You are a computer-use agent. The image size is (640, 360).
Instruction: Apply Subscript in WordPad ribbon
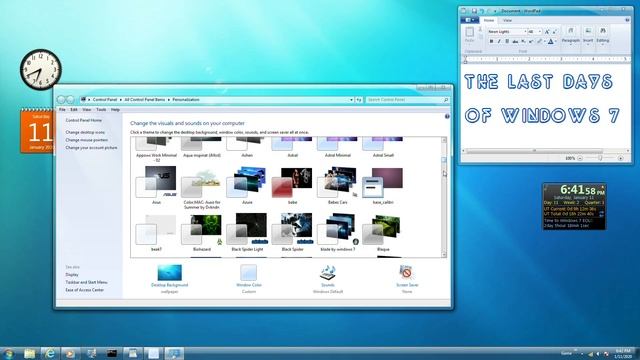[523, 41]
